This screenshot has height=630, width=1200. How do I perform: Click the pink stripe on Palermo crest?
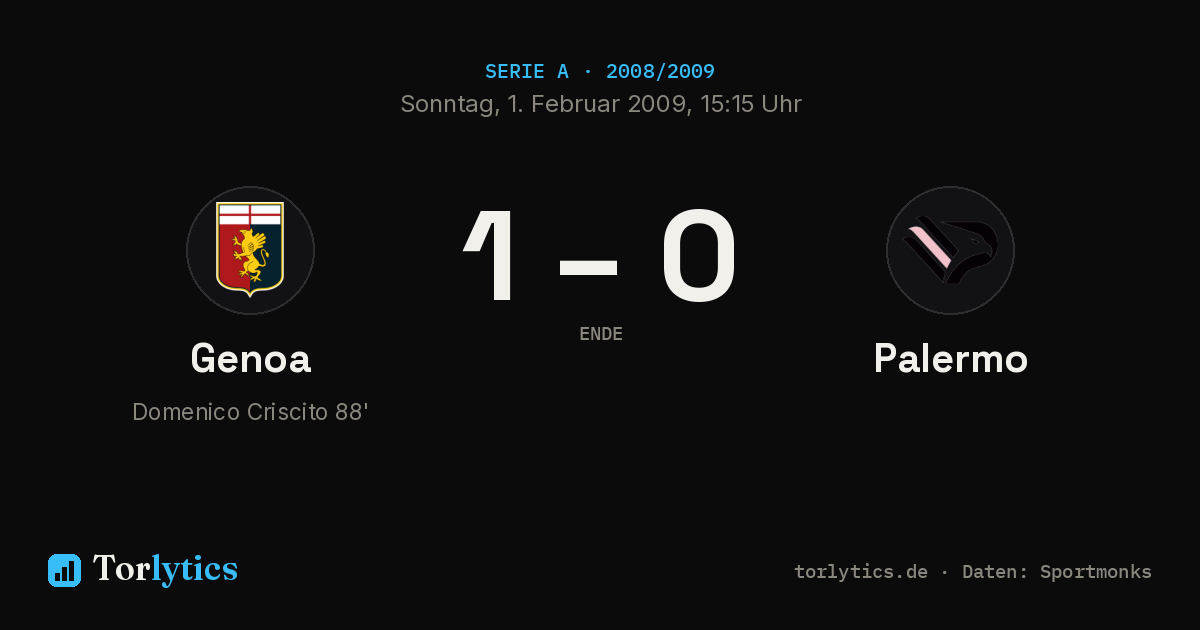[x=929, y=246]
